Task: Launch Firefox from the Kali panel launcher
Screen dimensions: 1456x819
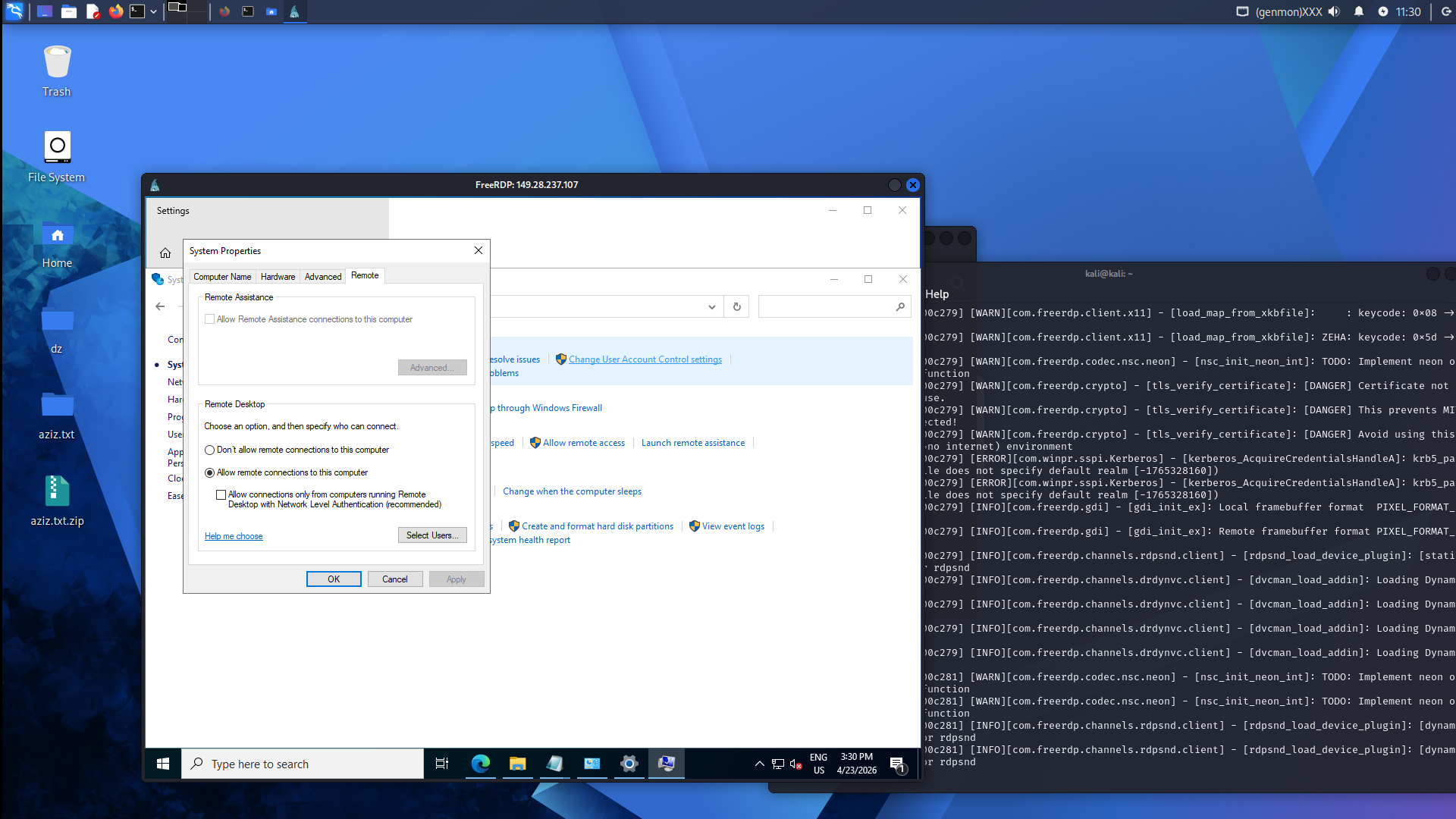Action: pyautogui.click(x=116, y=11)
